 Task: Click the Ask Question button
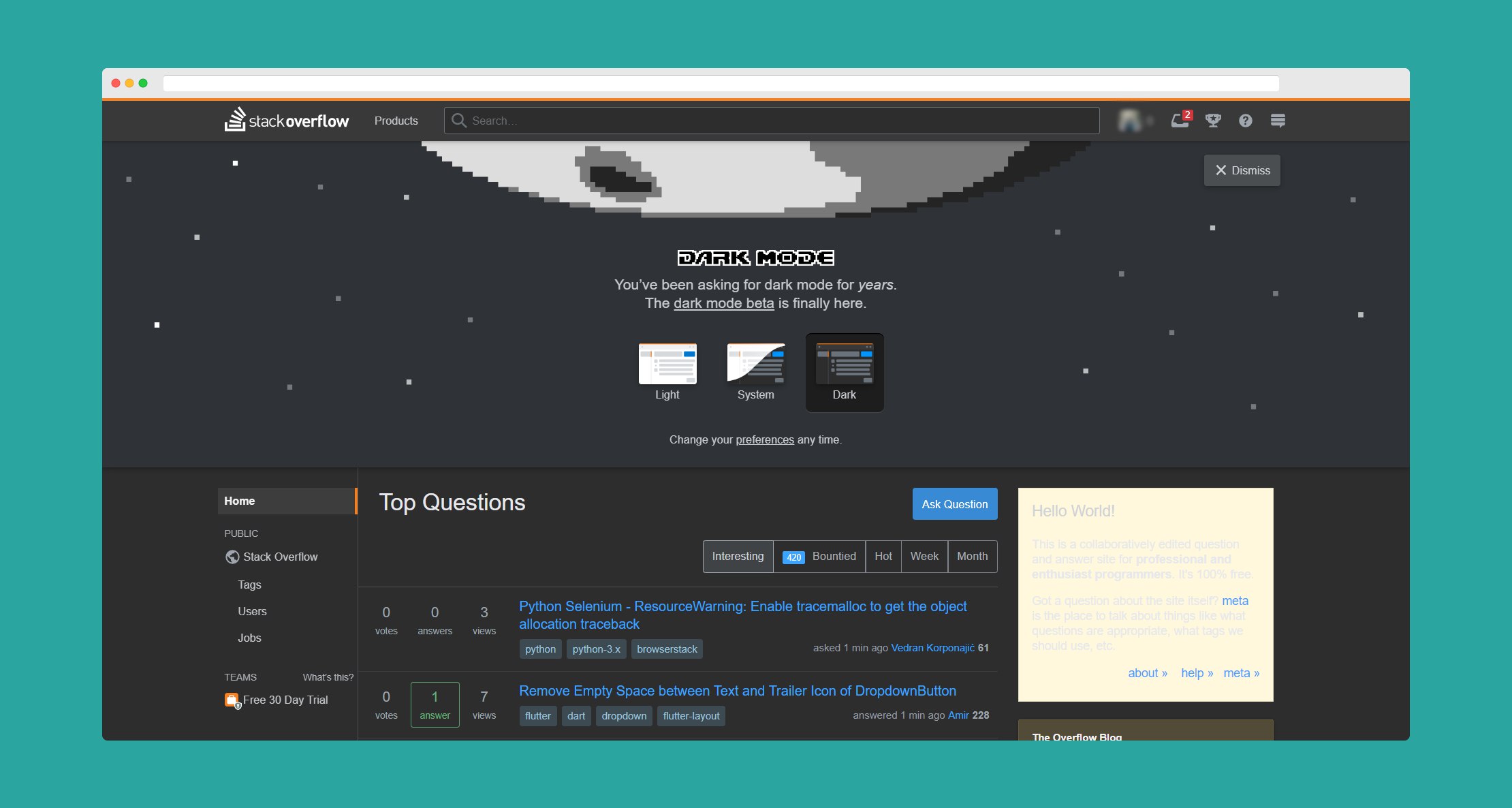click(955, 504)
